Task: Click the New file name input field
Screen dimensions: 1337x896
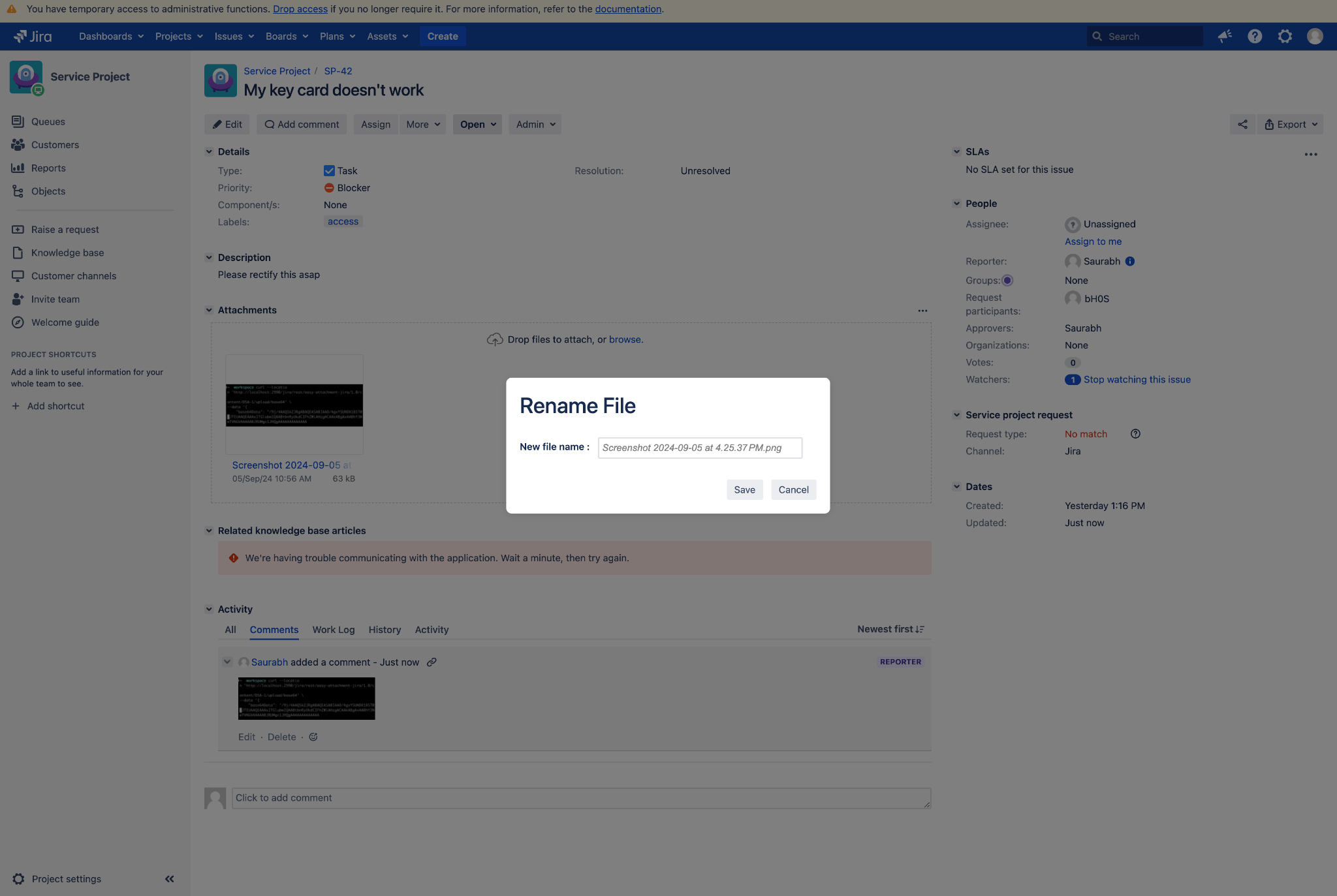Action: tap(700, 448)
